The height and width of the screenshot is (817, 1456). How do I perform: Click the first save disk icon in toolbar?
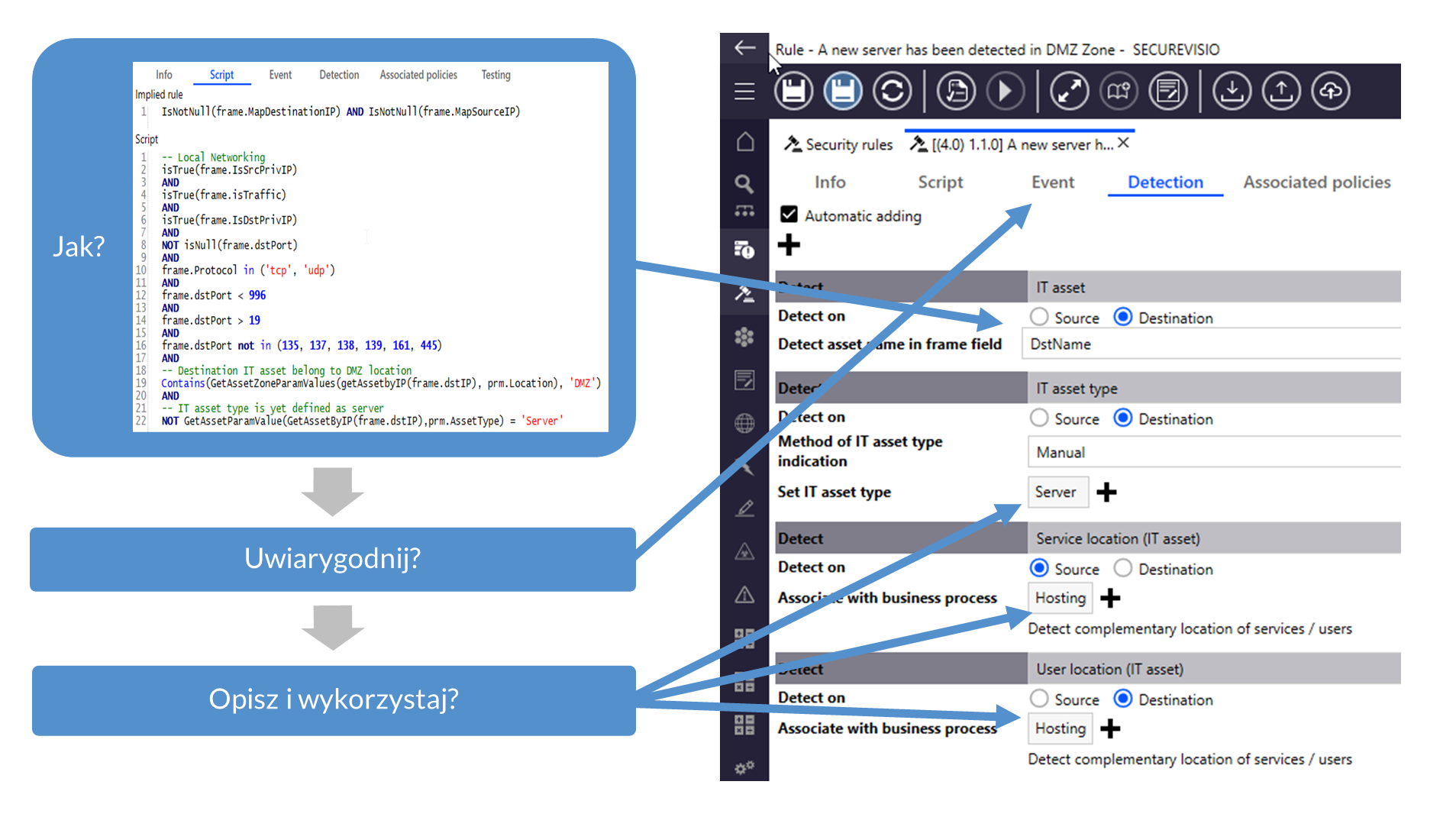click(x=793, y=92)
